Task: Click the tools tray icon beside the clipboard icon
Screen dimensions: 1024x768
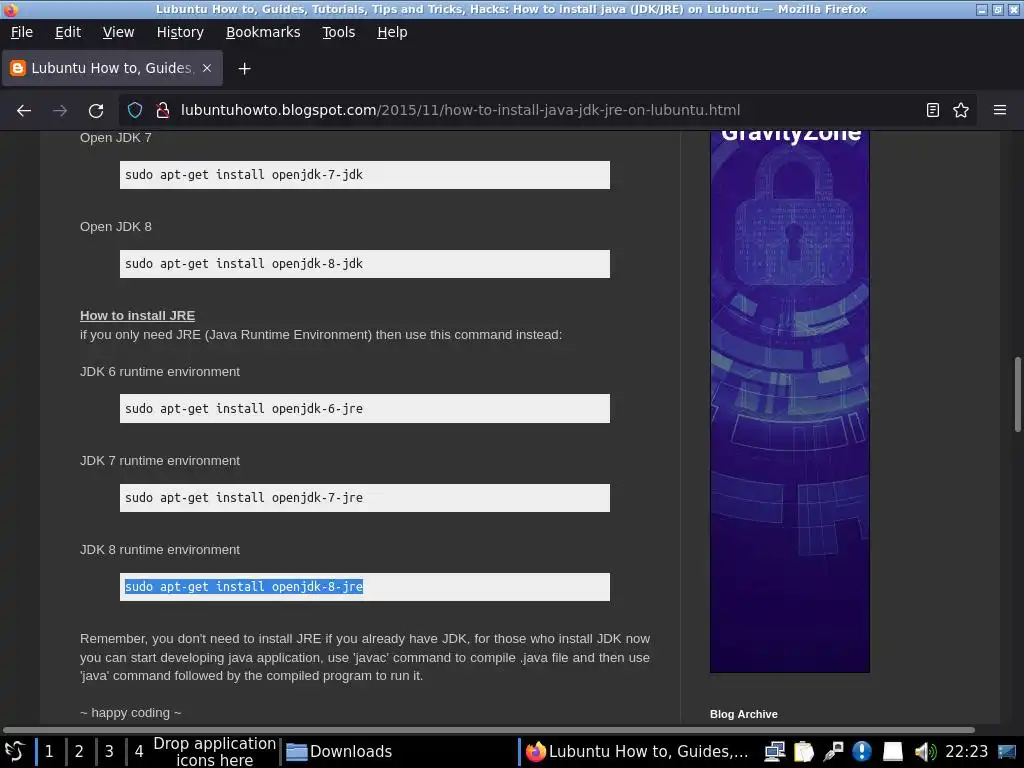Action: click(x=833, y=752)
